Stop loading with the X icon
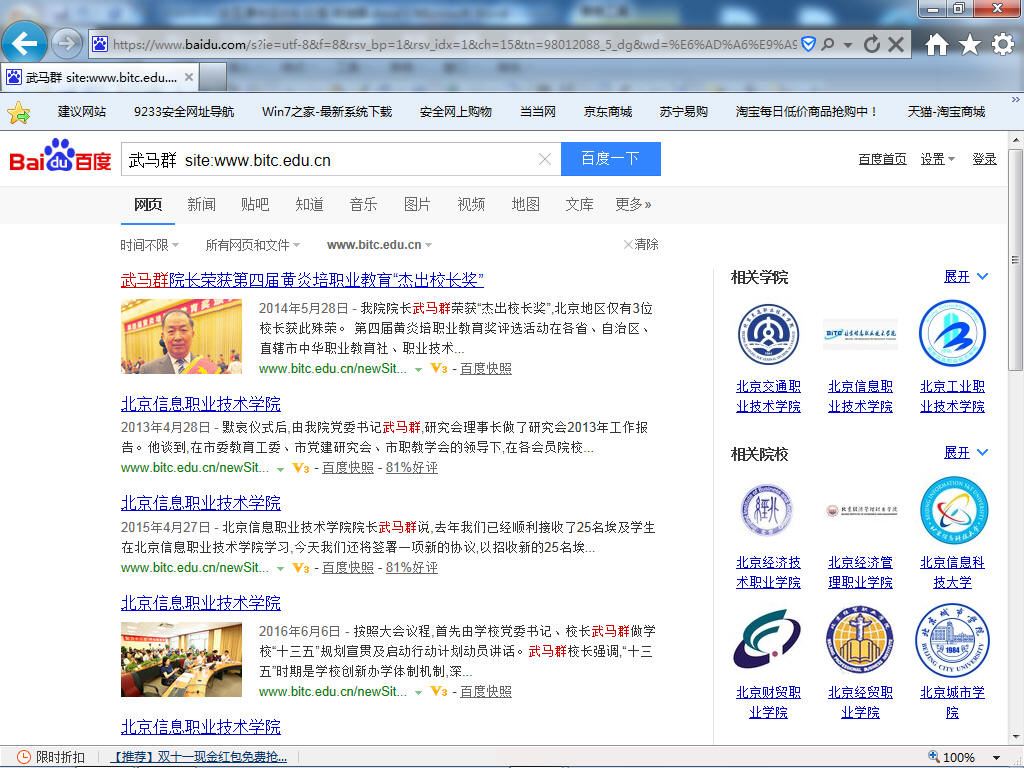This screenshot has width=1024, height=768. pos(896,44)
